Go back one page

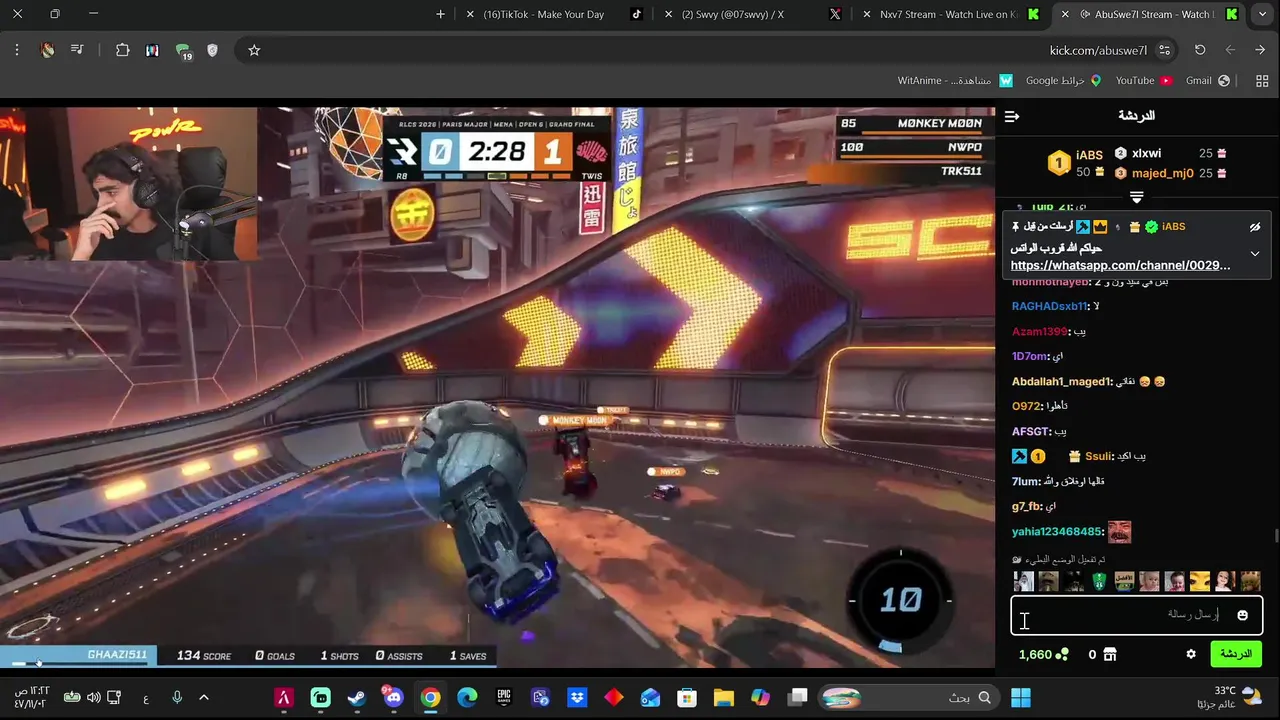[1260, 50]
